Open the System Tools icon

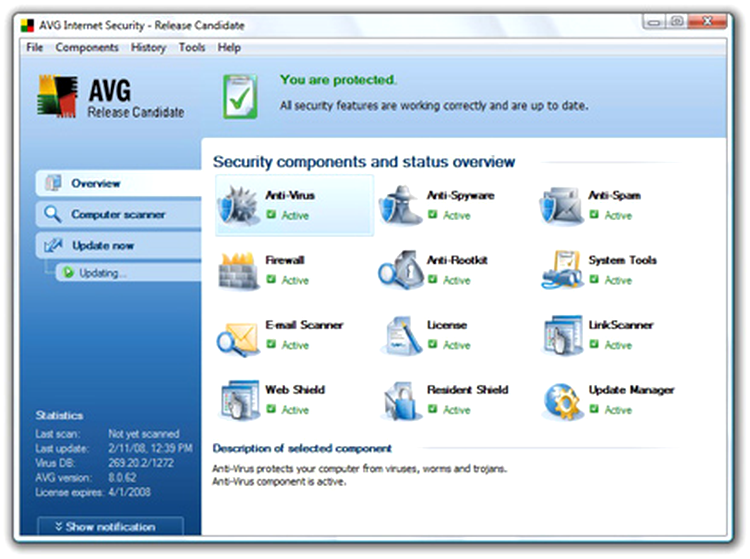562,270
